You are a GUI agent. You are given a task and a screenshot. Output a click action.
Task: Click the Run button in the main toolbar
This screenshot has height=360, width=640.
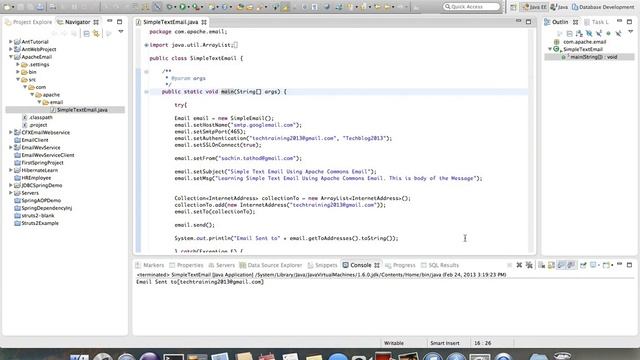[x=182, y=7]
